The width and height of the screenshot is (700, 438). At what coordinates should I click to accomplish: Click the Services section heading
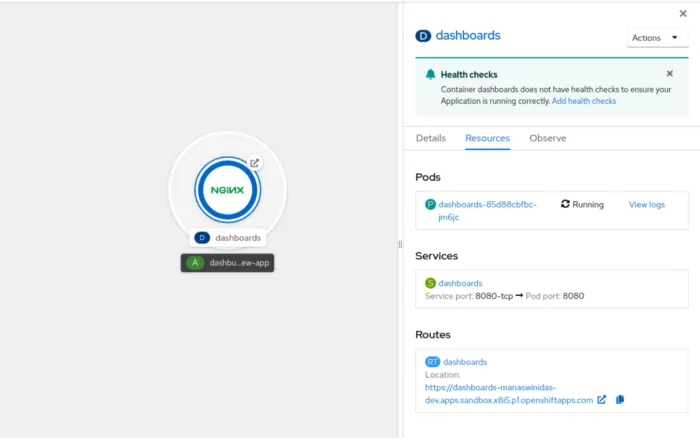tap(437, 256)
